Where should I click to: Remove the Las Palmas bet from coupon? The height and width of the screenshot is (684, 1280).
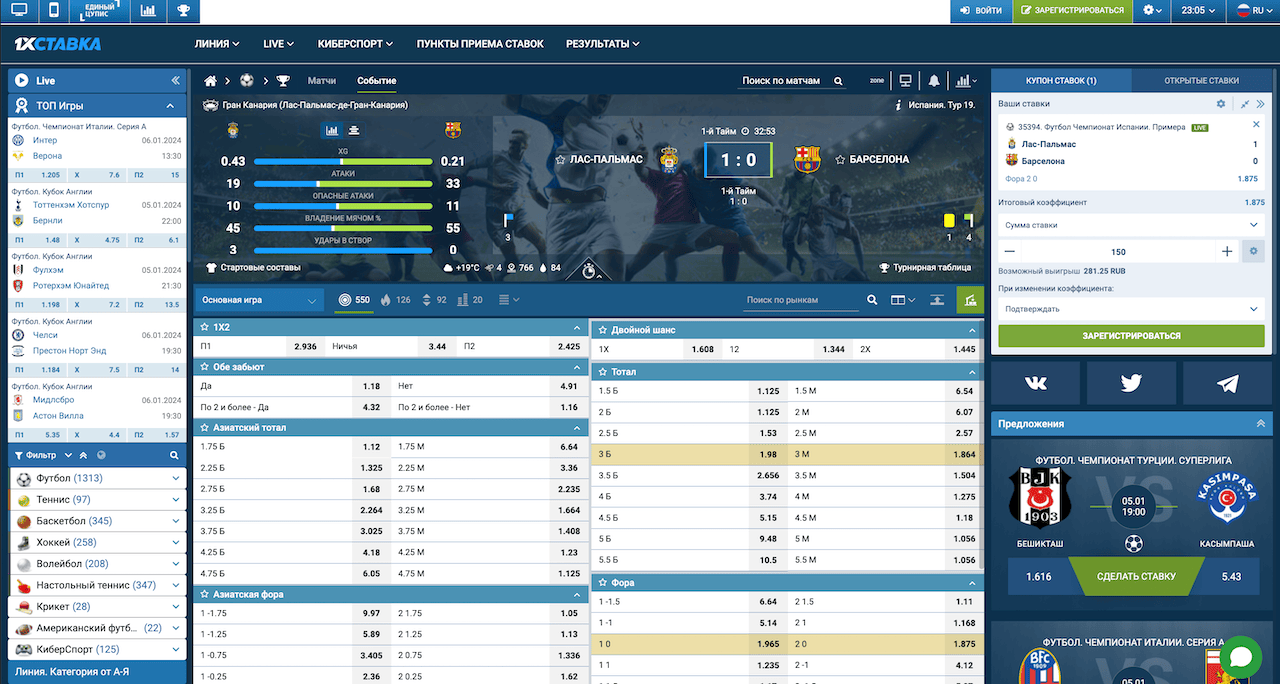pos(1257,125)
